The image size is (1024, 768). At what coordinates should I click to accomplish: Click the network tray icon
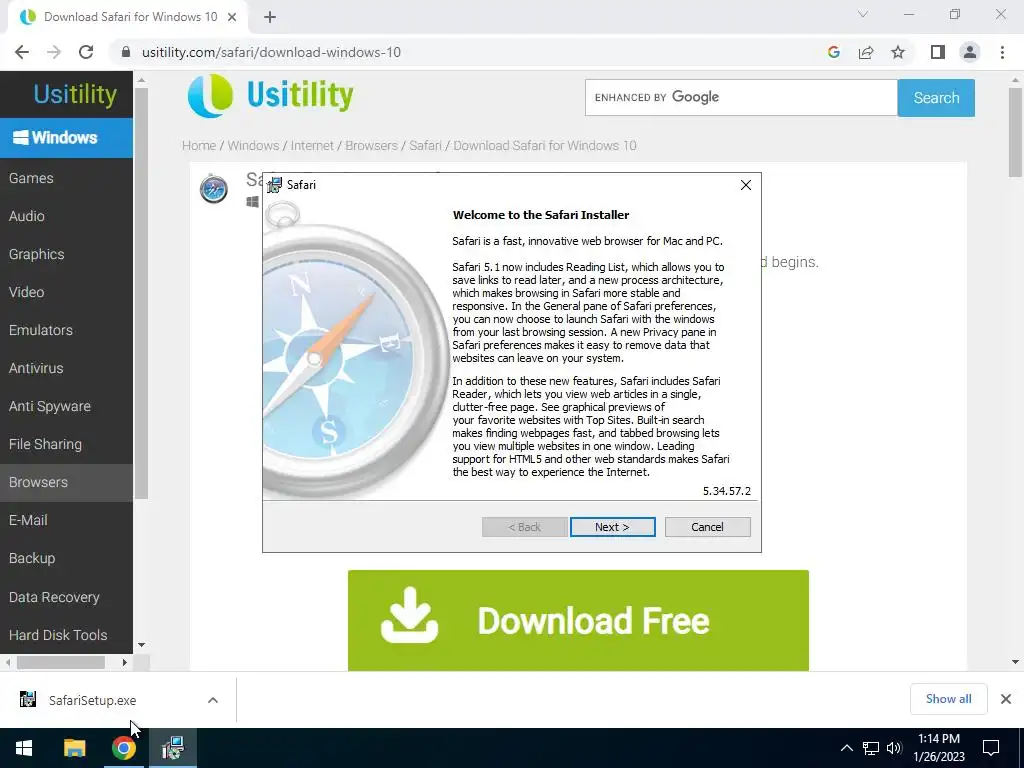pyautogui.click(x=871, y=748)
